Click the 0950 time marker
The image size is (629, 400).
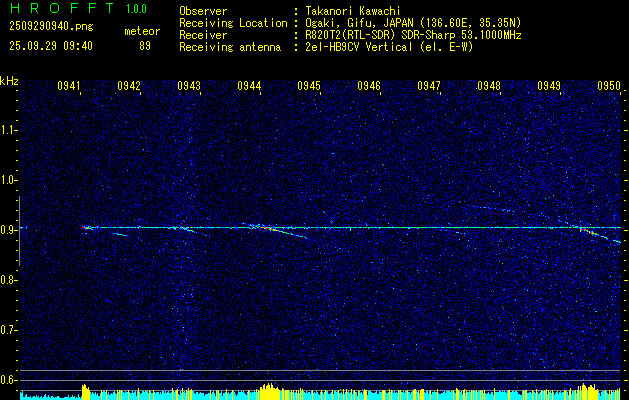click(x=609, y=85)
